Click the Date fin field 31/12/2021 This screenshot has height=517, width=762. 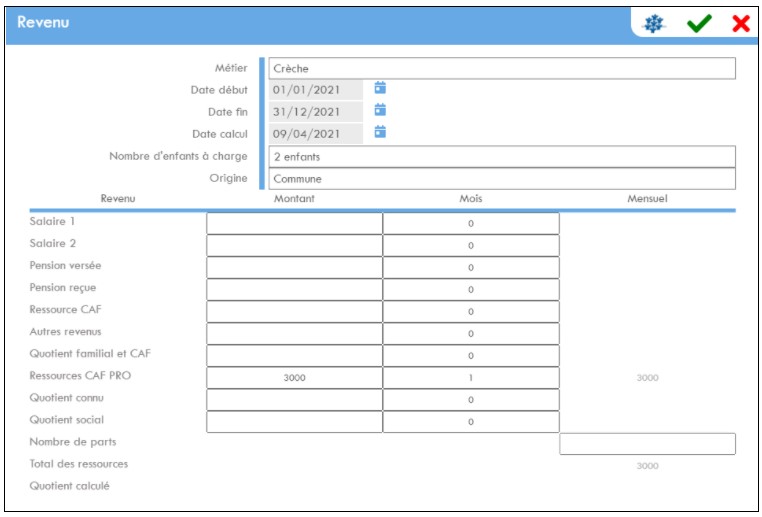pyautogui.click(x=316, y=112)
